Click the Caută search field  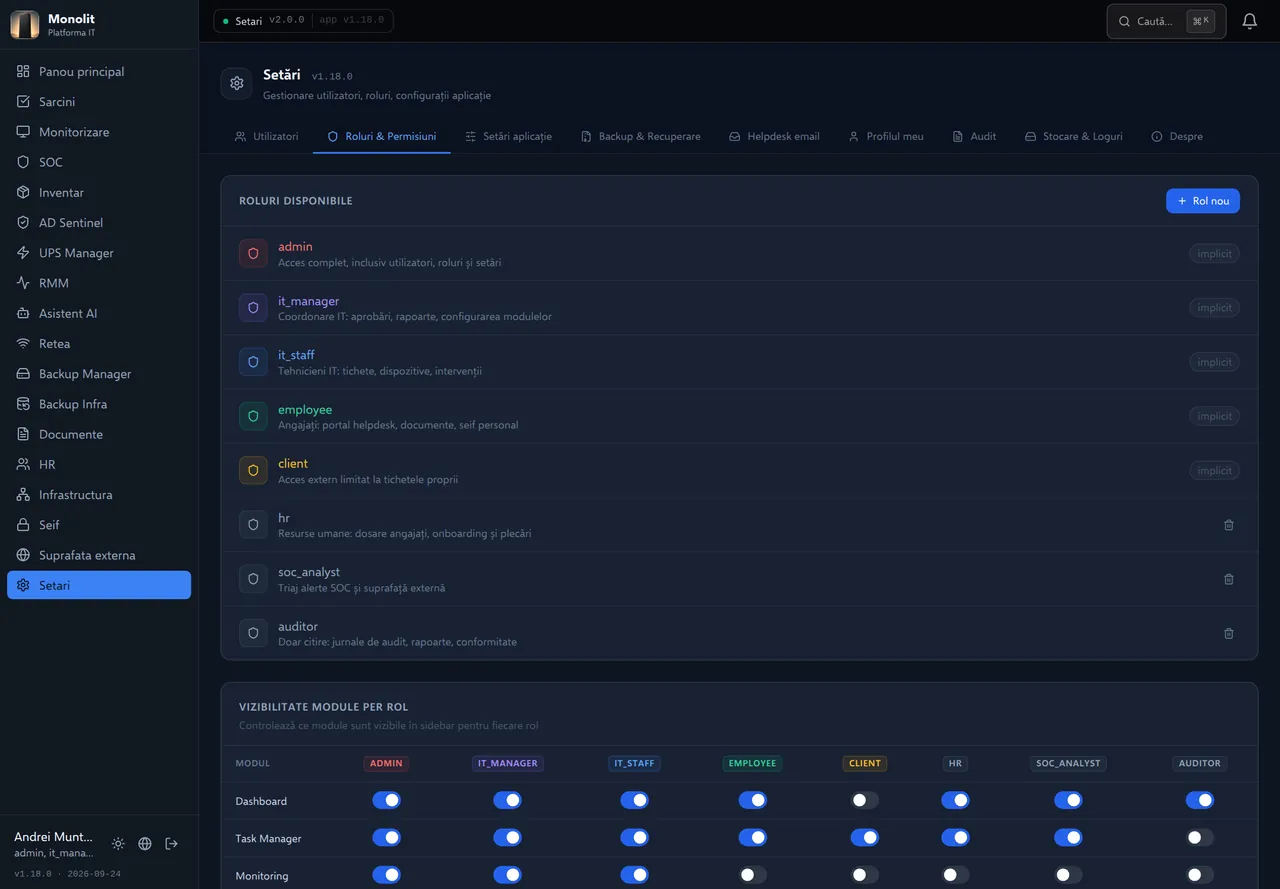(x=1166, y=21)
